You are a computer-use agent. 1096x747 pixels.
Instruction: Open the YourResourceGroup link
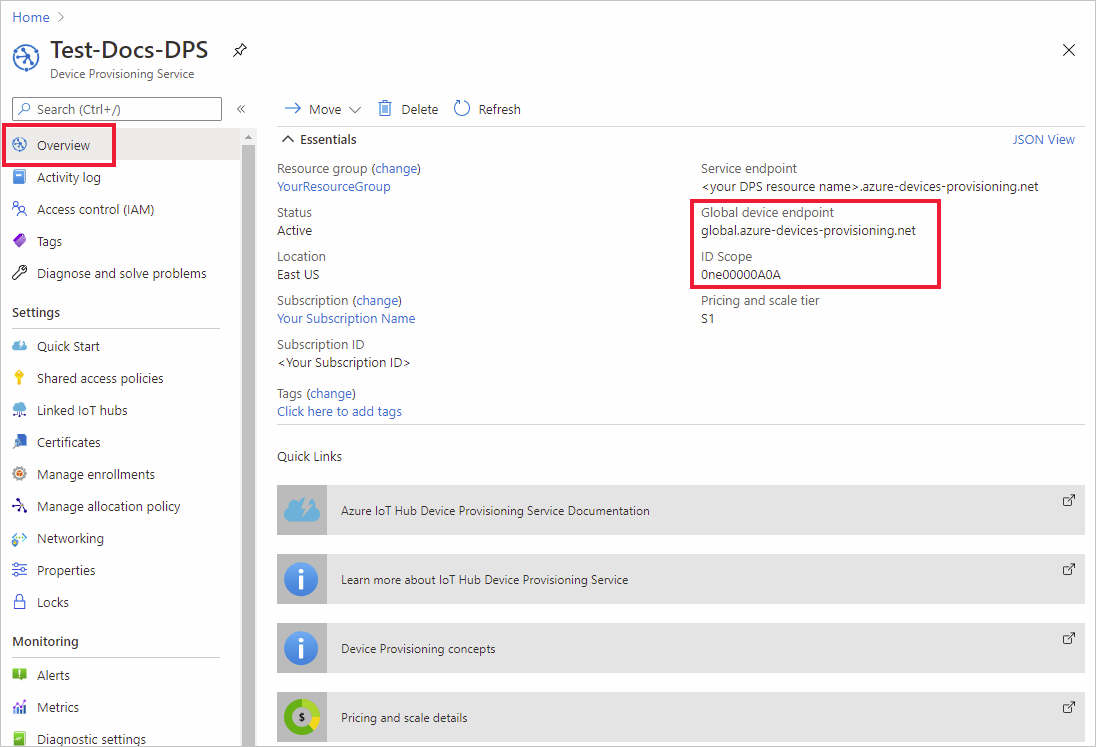point(333,187)
